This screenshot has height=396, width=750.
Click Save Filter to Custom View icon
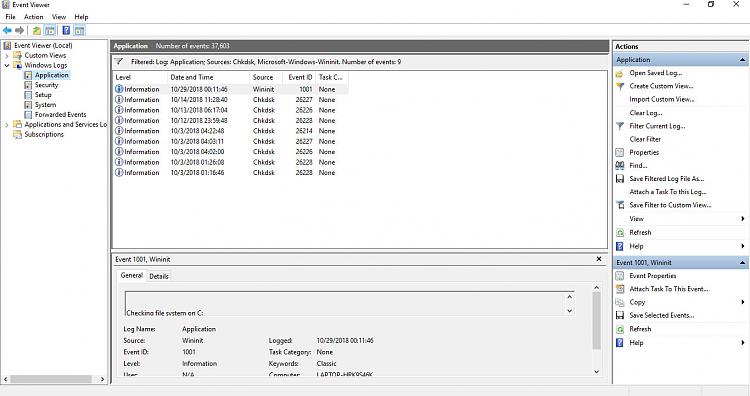[620, 205]
